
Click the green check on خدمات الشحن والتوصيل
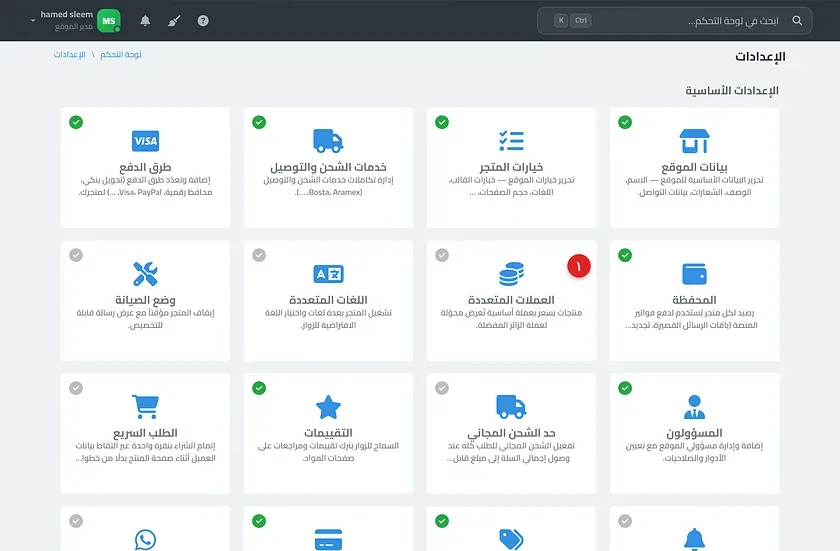pyautogui.click(x=259, y=122)
